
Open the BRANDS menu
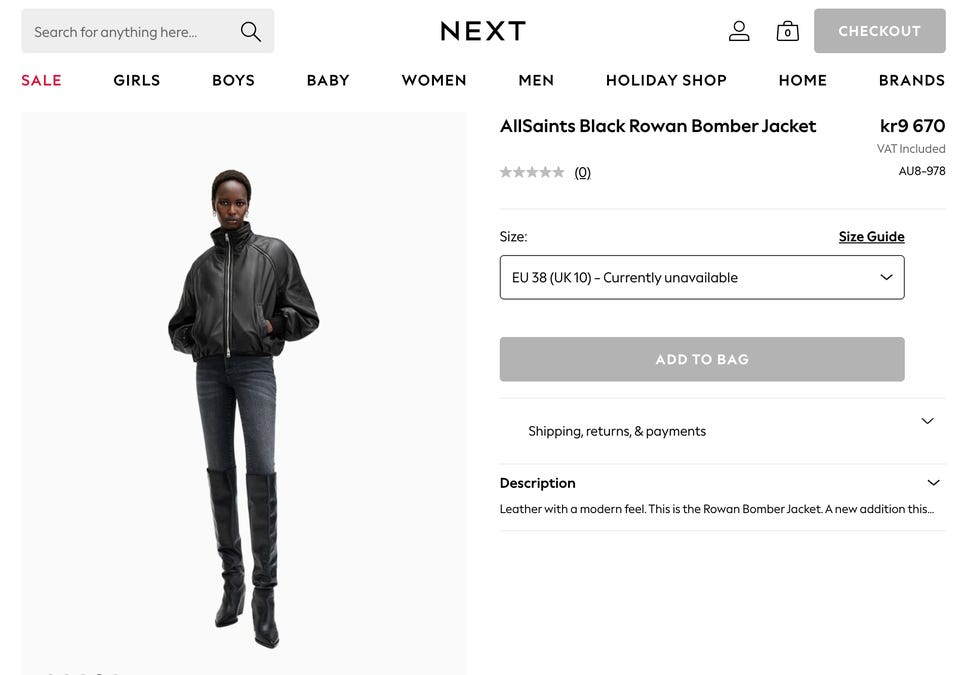pyautogui.click(x=912, y=80)
